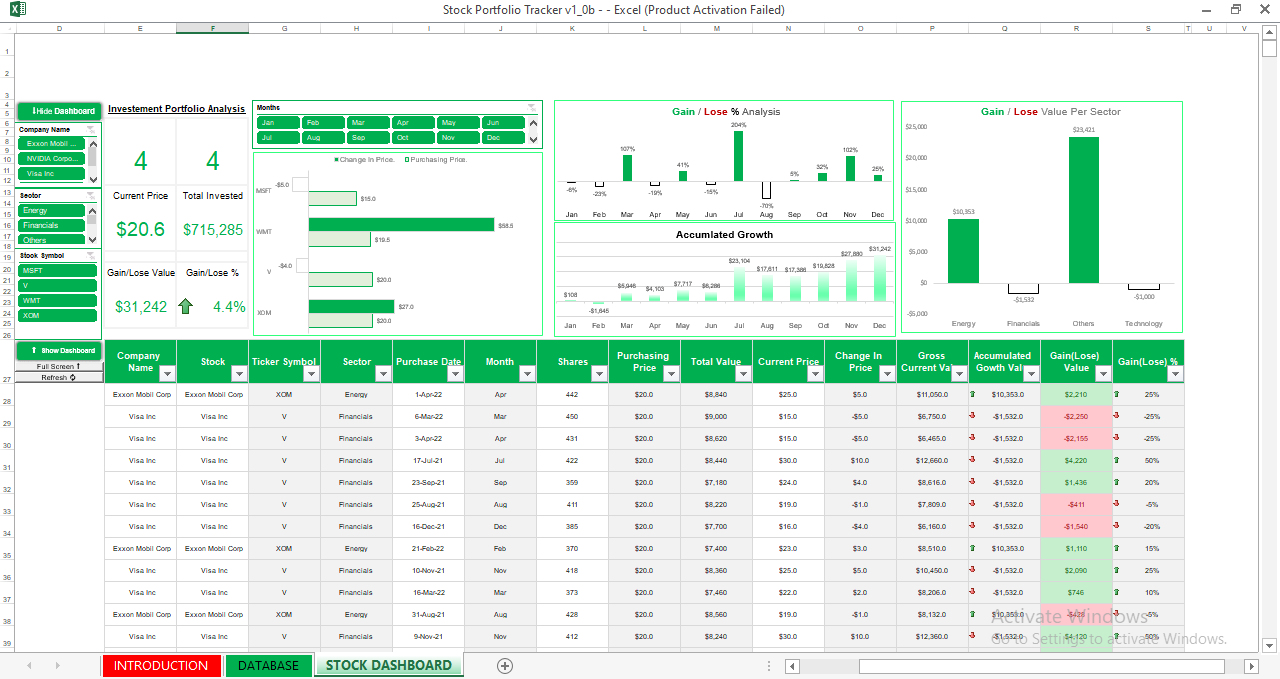Image resolution: width=1280 pixels, height=679 pixels.
Task: Open Month column filter dropdown
Action: 527,374
